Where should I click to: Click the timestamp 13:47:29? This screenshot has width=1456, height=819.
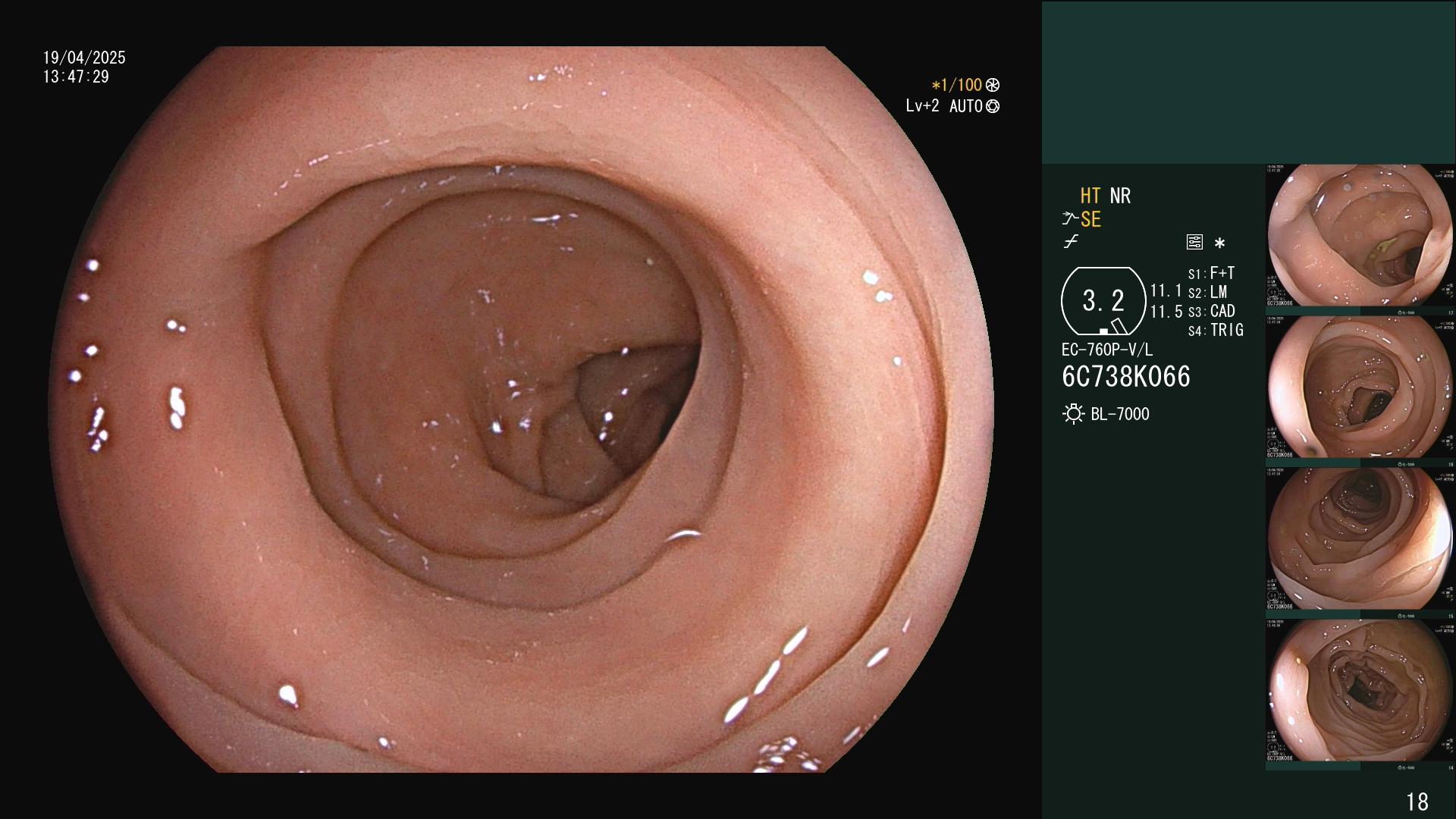(76, 77)
